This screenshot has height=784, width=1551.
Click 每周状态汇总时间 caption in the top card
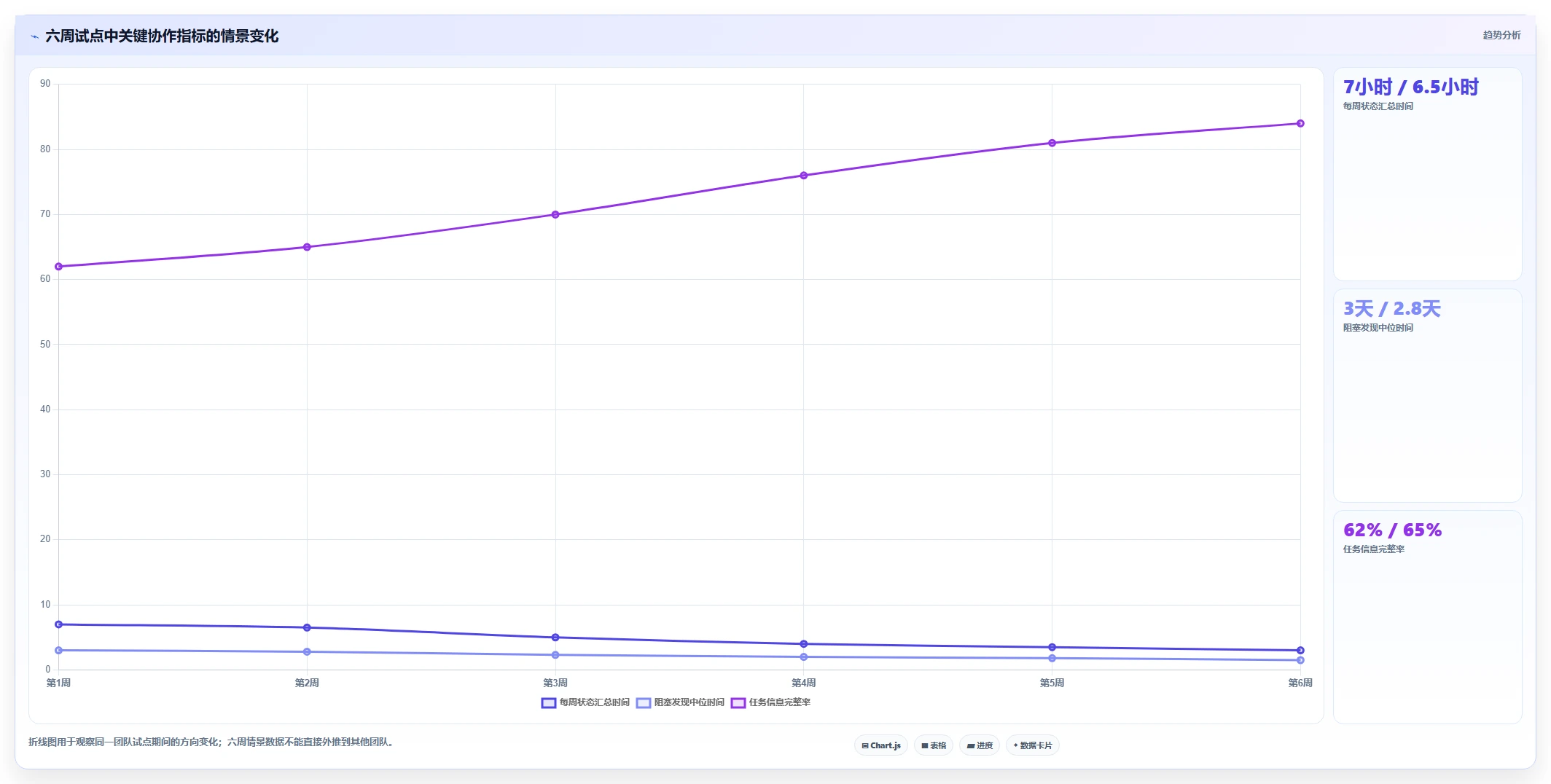coord(1378,106)
